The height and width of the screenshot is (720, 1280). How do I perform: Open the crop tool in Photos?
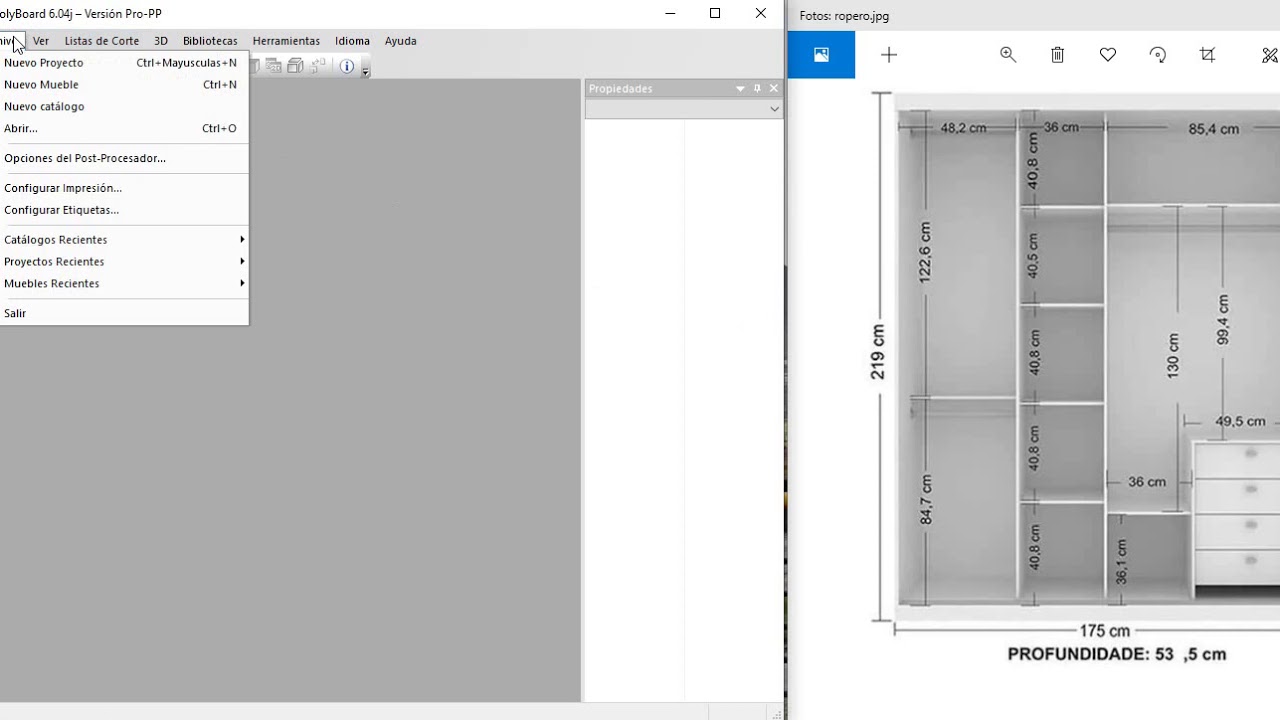tap(1208, 55)
